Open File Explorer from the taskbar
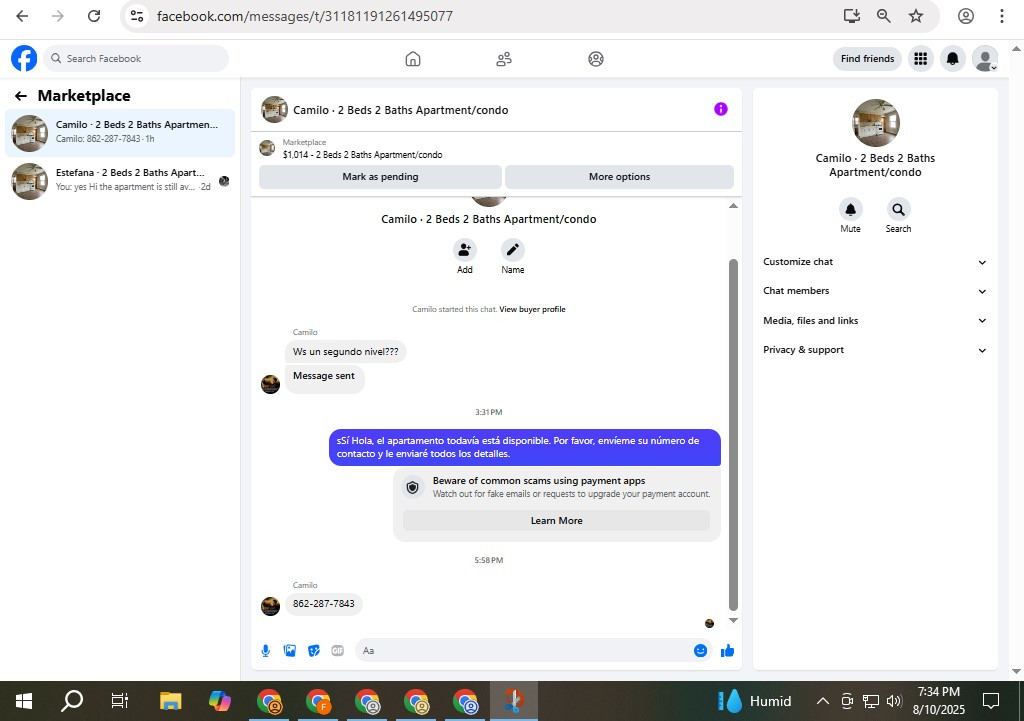 pos(170,701)
